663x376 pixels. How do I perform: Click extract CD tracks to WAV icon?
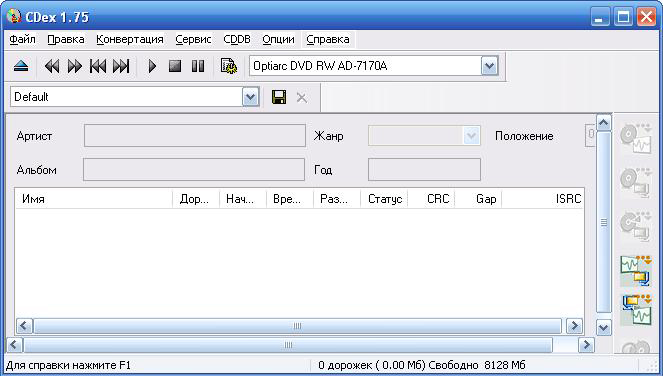click(636, 139)
